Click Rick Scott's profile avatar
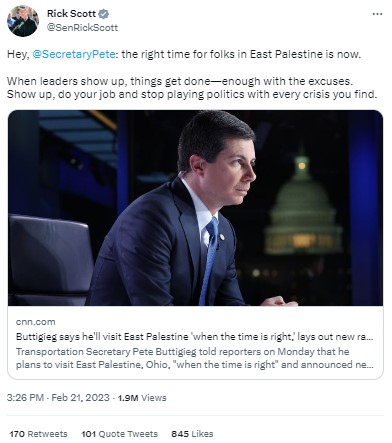Screen dimensions: 392x443 pos(23,21)
